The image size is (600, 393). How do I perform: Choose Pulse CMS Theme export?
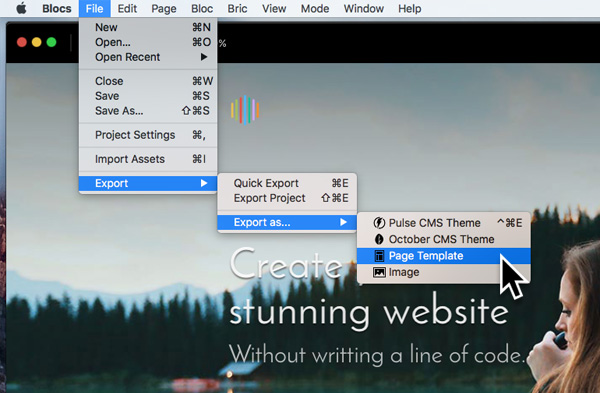tap(444, 223)
